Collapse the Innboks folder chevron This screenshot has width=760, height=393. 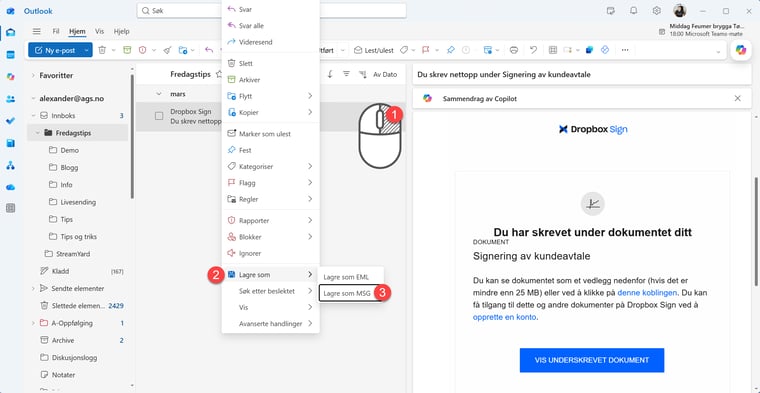point(33,116)
